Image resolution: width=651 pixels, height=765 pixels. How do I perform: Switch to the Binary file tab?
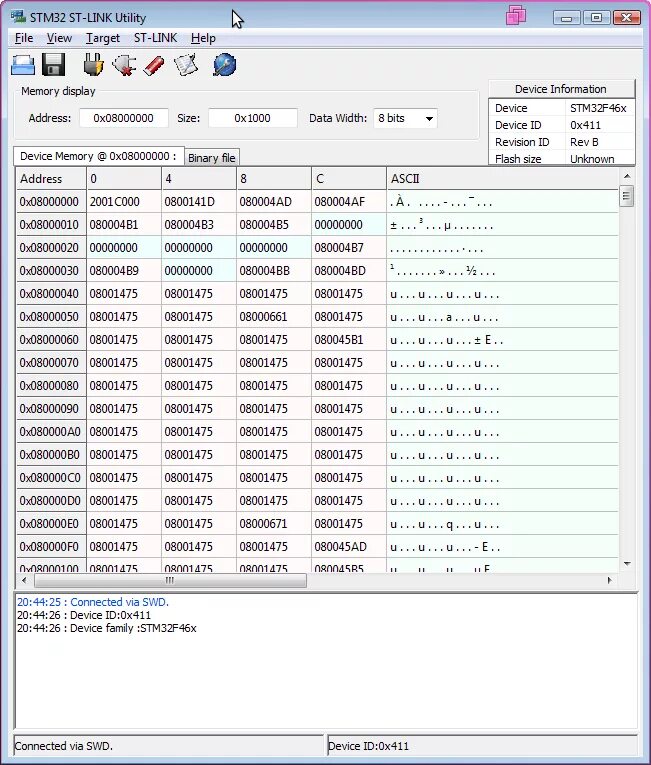(212, 158)
